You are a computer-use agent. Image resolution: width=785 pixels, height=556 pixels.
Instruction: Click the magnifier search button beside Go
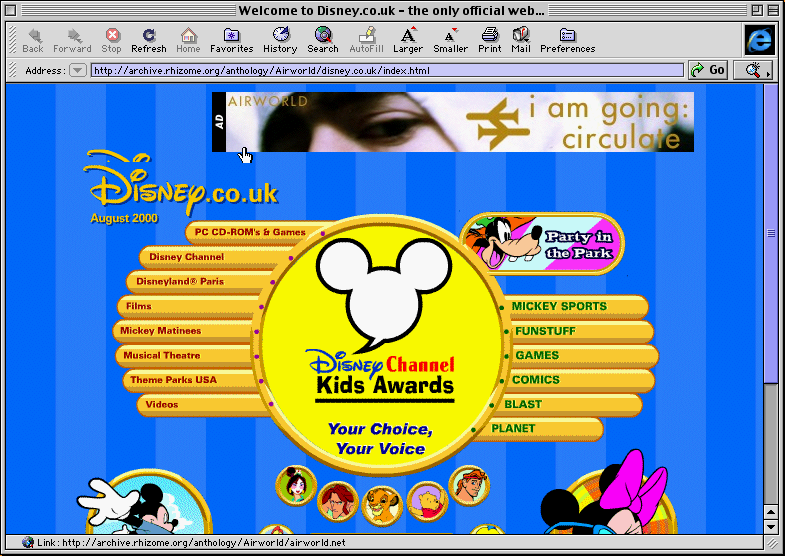752,70
